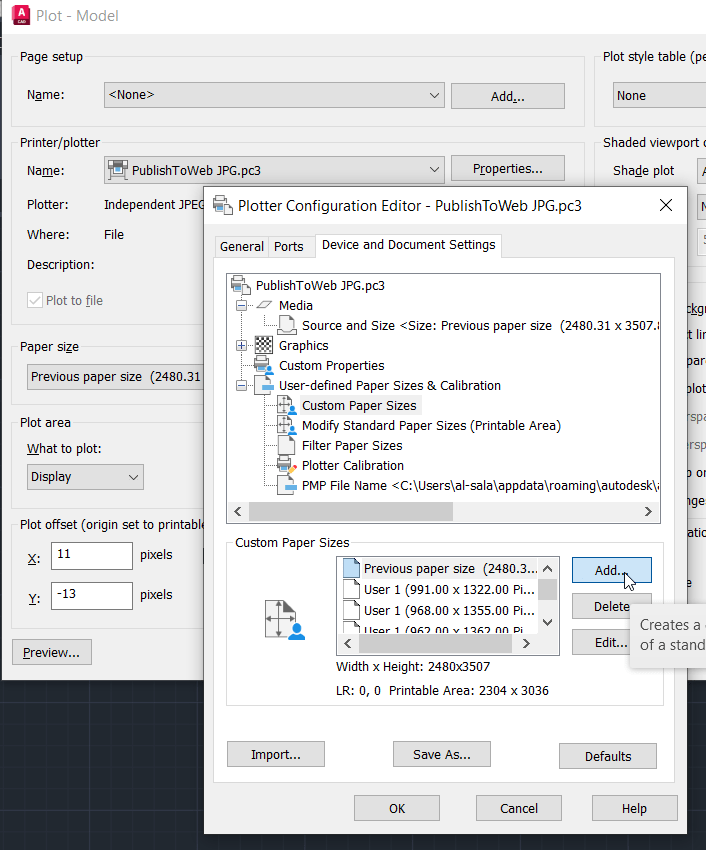Click paper size list horizontal scroll left arrow
This screenshot has width=706, height=850.
(x=348, y=643)
